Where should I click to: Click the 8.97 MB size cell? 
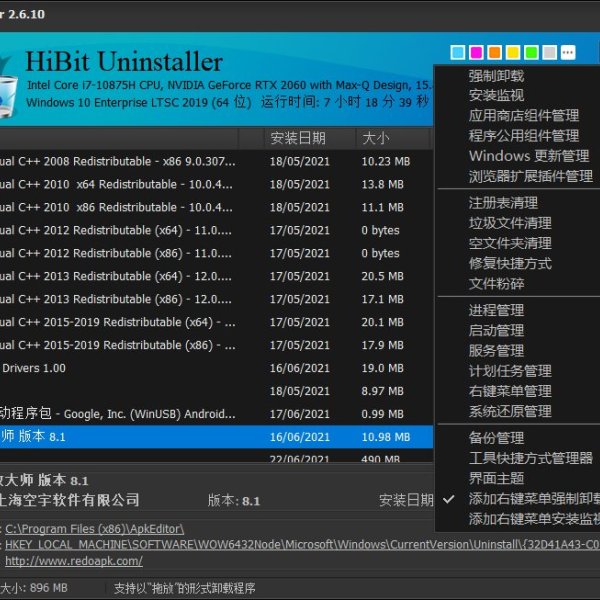click(383, 391)
